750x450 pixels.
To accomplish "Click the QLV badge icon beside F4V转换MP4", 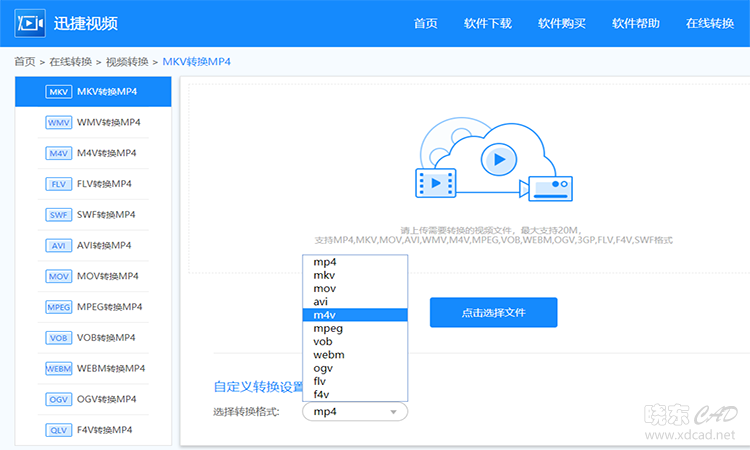I will 58,430.
